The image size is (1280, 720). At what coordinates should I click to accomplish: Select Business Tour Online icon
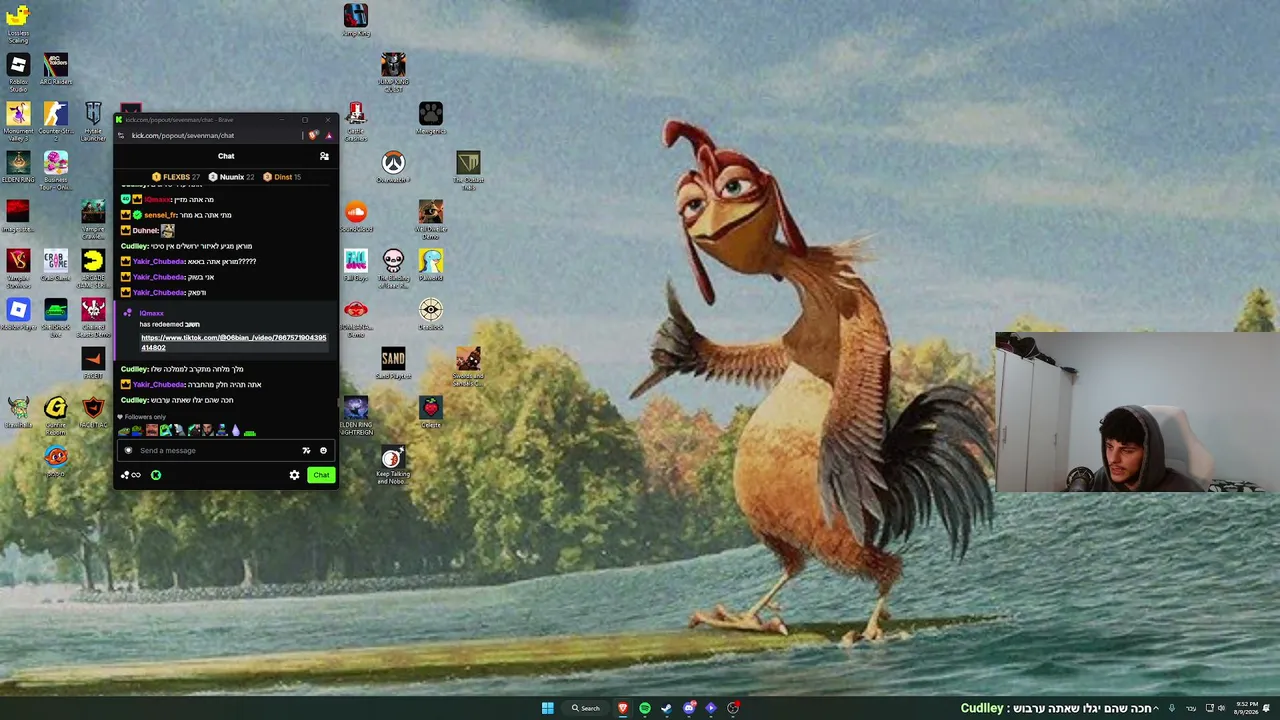(56, 170)
